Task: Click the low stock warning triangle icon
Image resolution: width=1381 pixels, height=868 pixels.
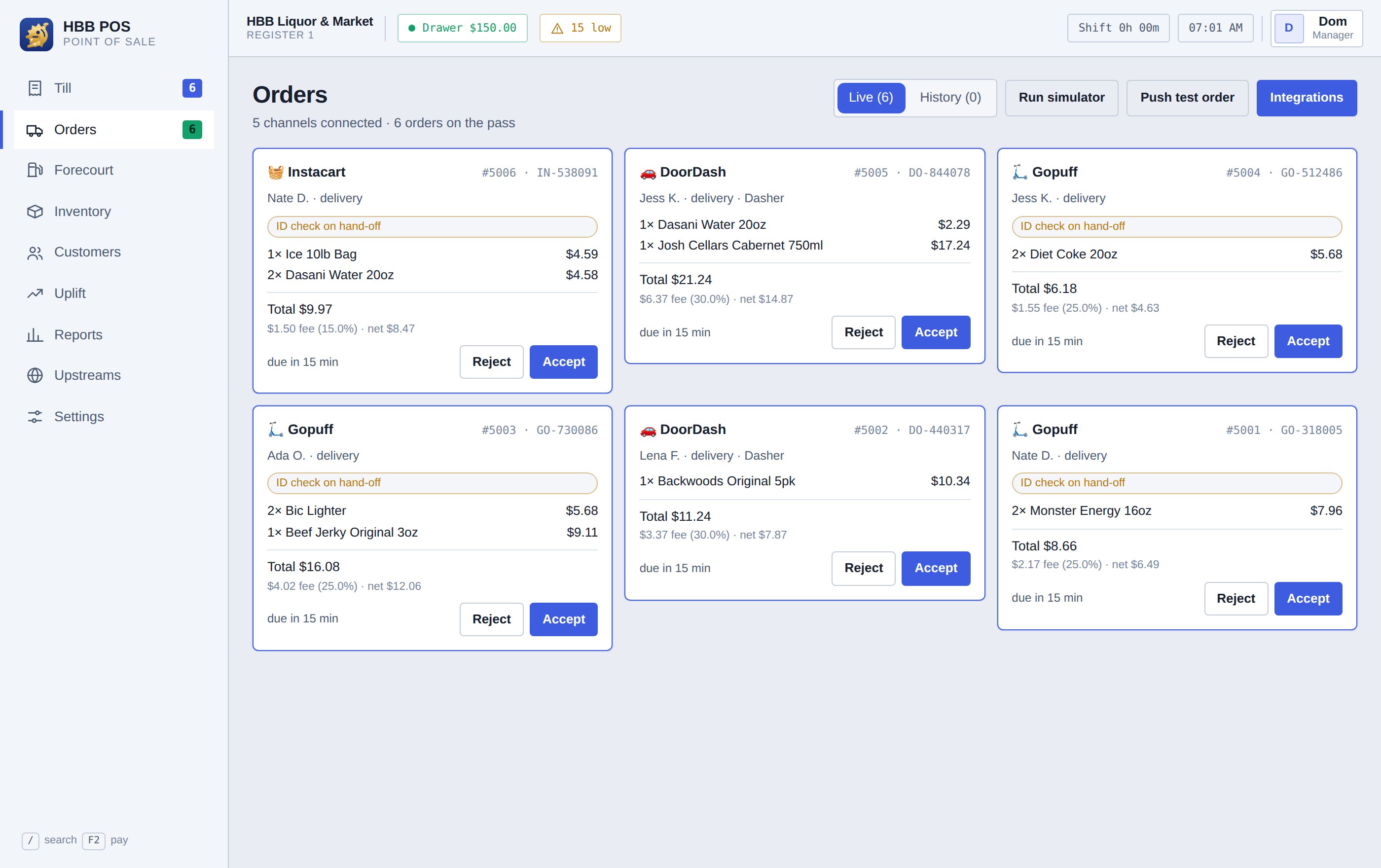Action: 557,28
